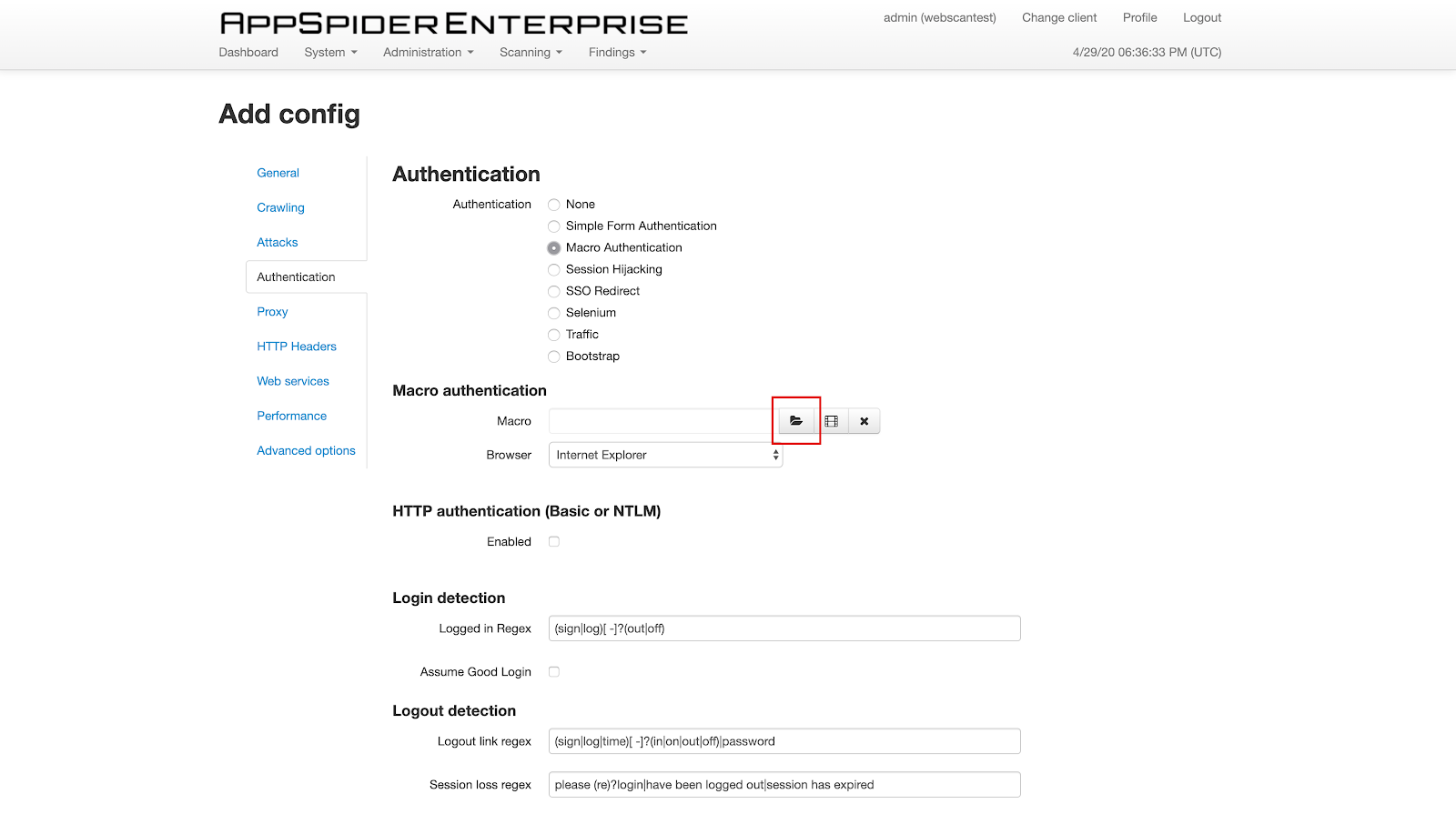Image resolution: width=1456 pixels, height=814 pixels.
Task: Click the open folder icon beside Macro field
Action: pos(796,421)
